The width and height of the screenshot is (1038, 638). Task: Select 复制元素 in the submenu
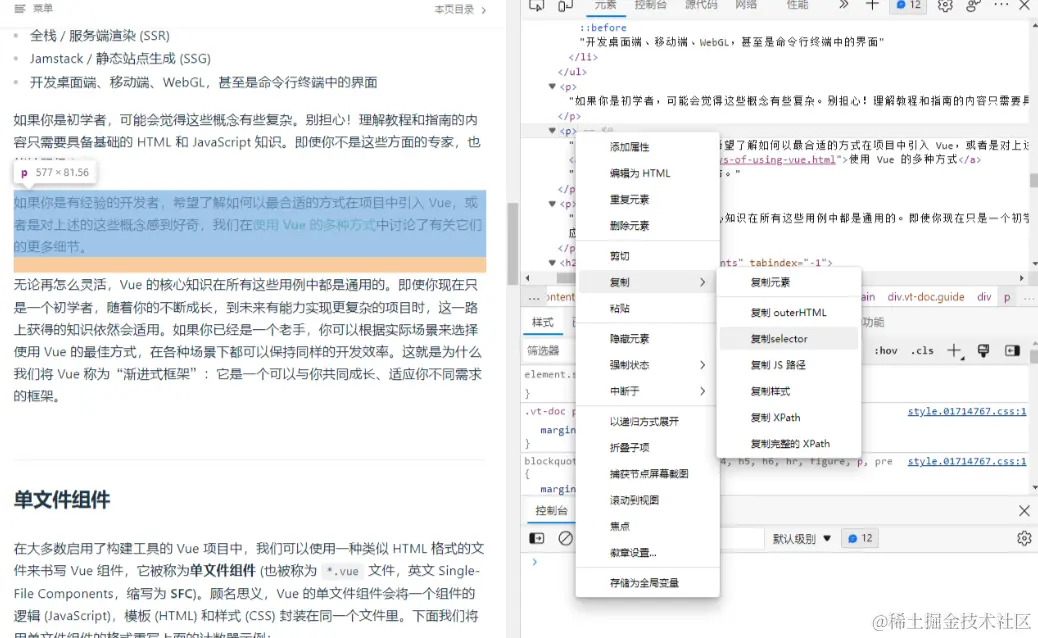point(788,282)
